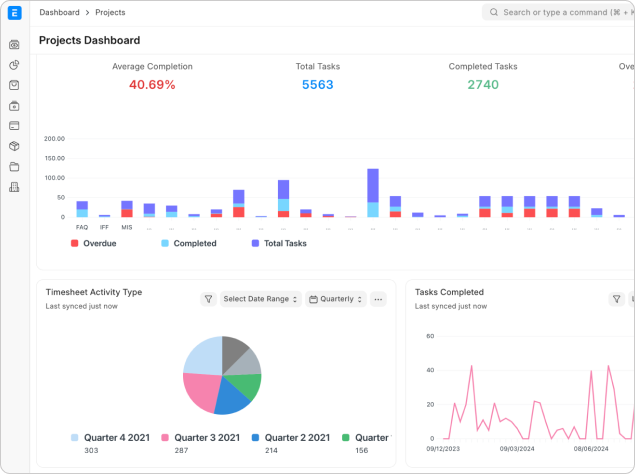The height and width of the screenshot is (474, 635).
Task: Click the Projects breadcrumb item
Action: click(111, 13)
